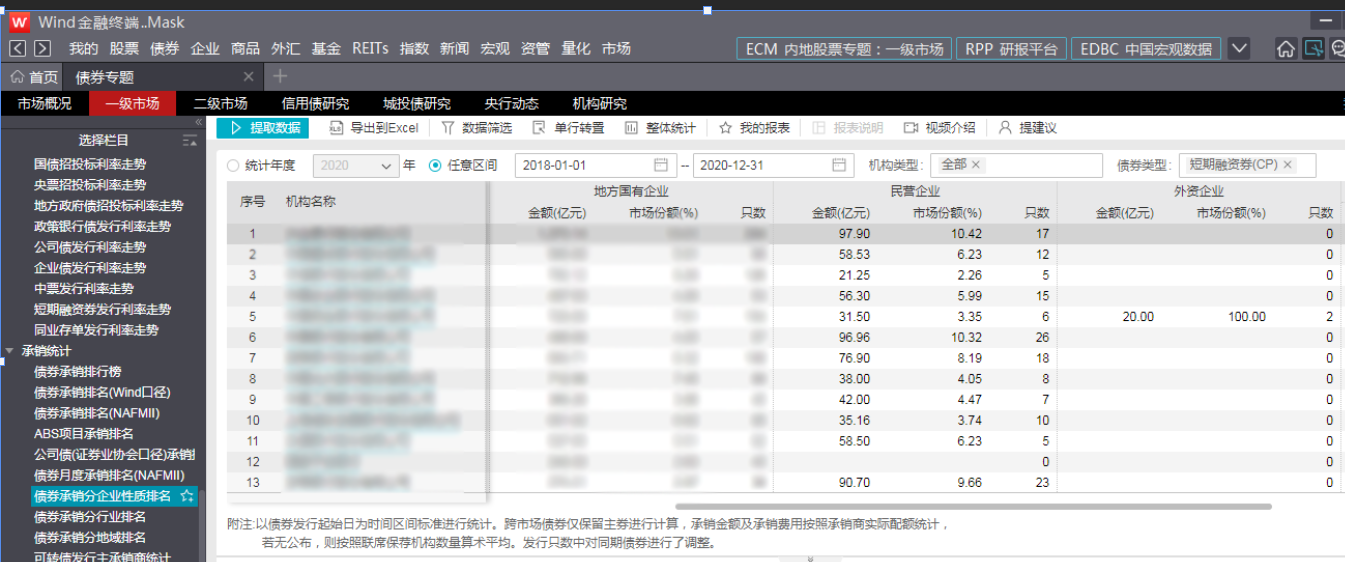The image size is (1345, 562).
Task: Collapse the 承销统计 tree section
Action: (x=10, y=351)
